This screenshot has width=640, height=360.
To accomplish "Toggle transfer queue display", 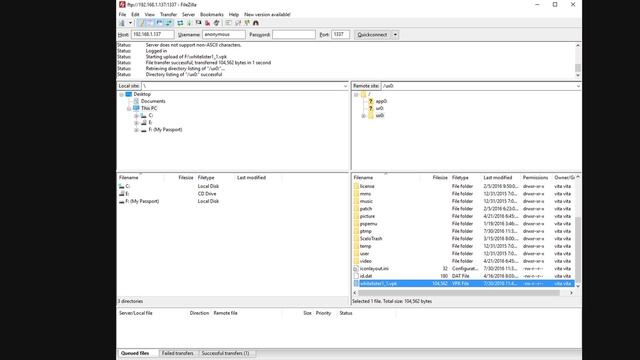I will tap(169, 23).
